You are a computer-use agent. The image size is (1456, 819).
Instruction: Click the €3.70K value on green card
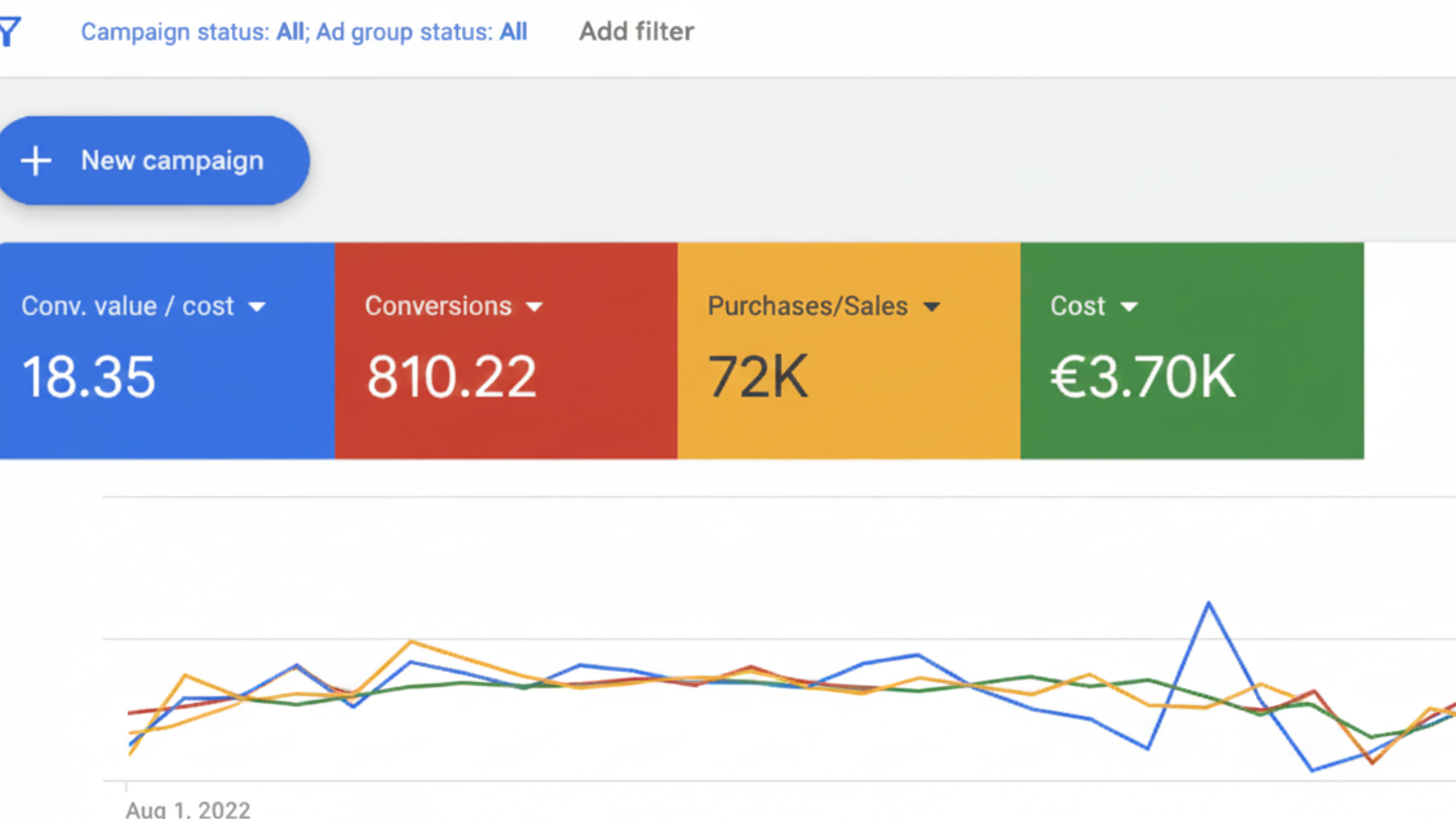point(1143,377)
